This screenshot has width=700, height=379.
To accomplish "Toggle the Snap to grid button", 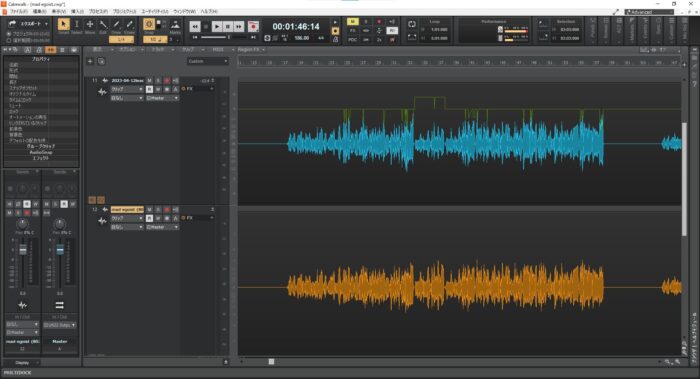I will pos(149,24).
